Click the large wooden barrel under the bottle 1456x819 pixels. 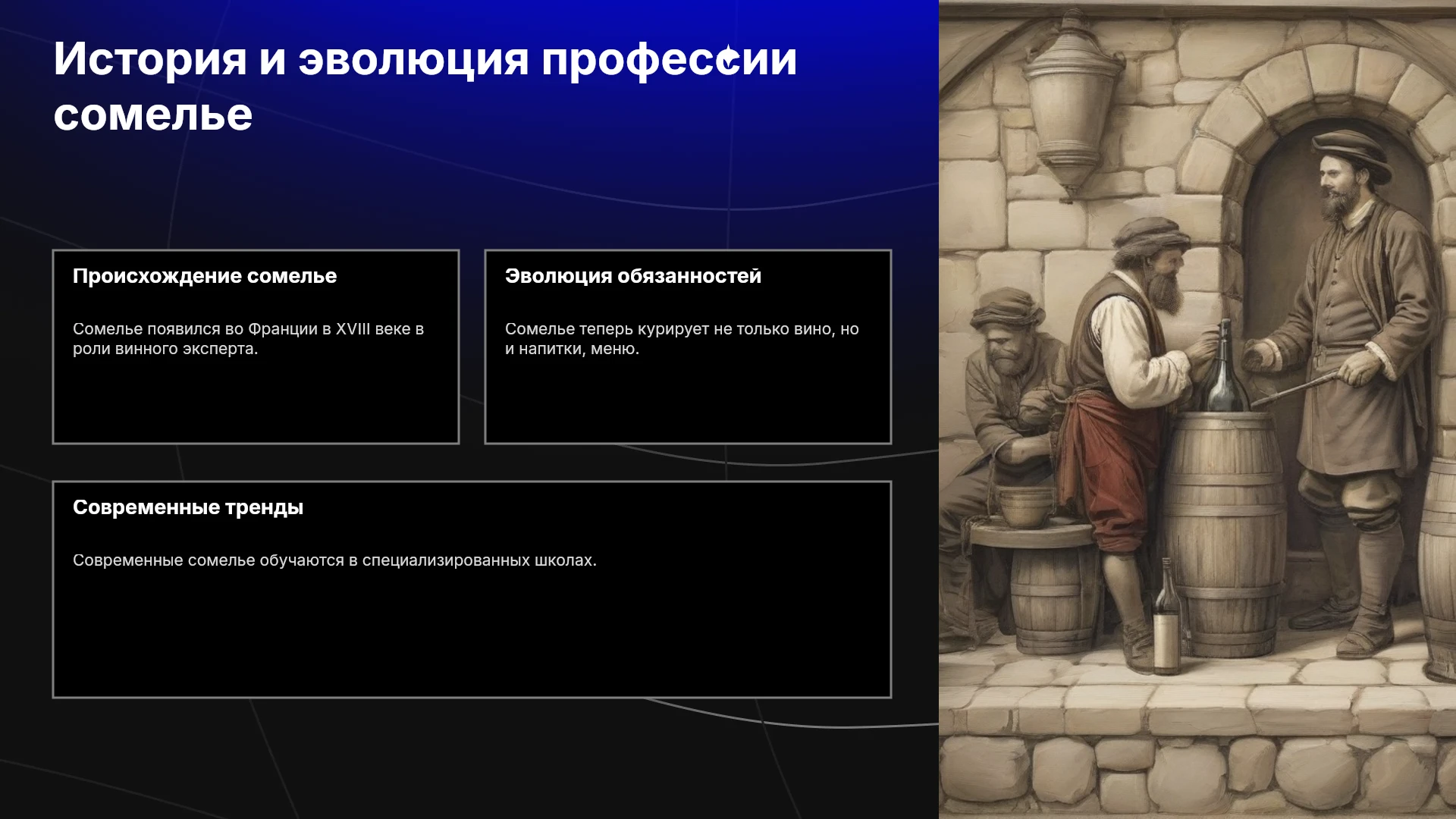tap(1222, 531)
